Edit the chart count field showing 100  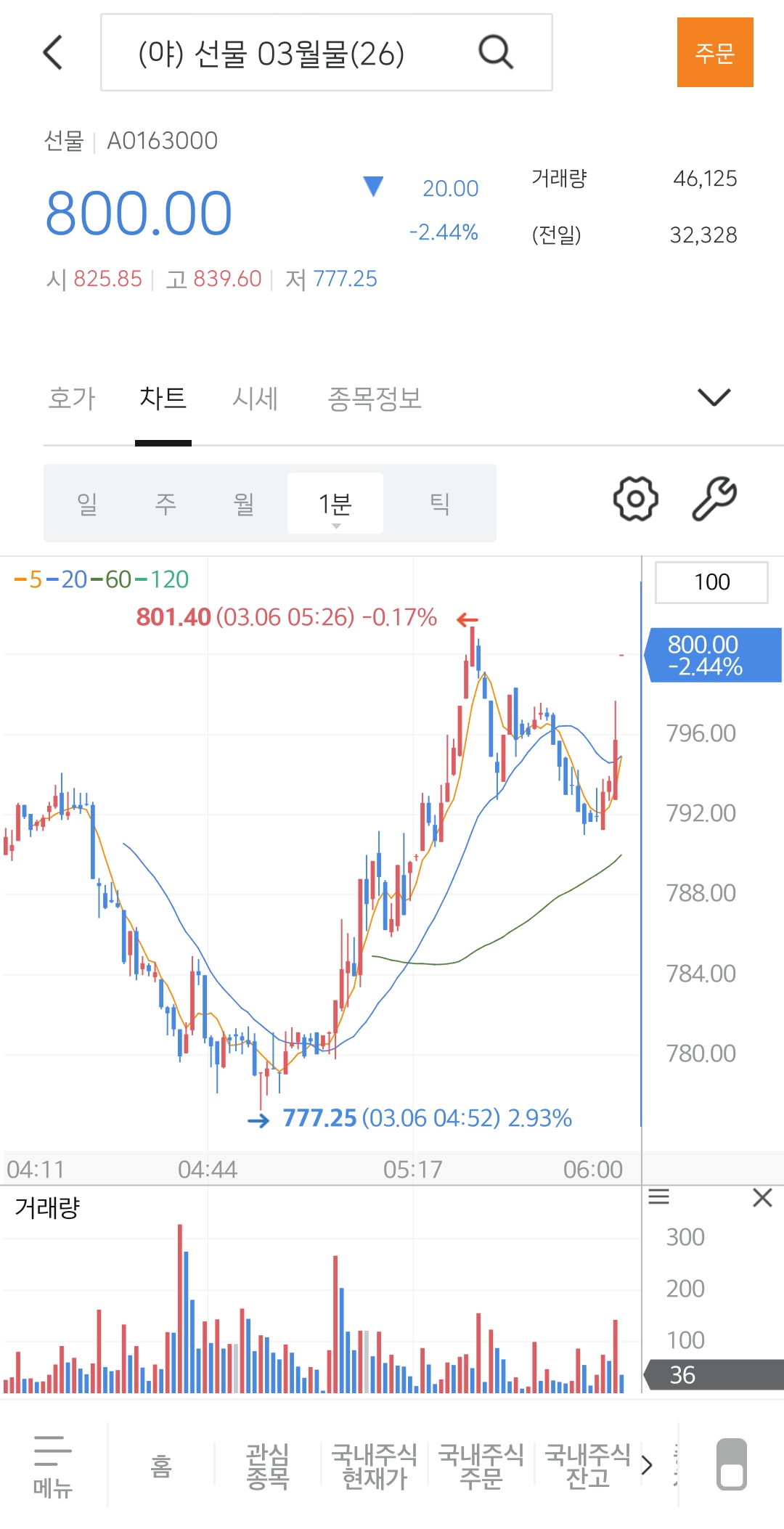(x=711, y=582)
